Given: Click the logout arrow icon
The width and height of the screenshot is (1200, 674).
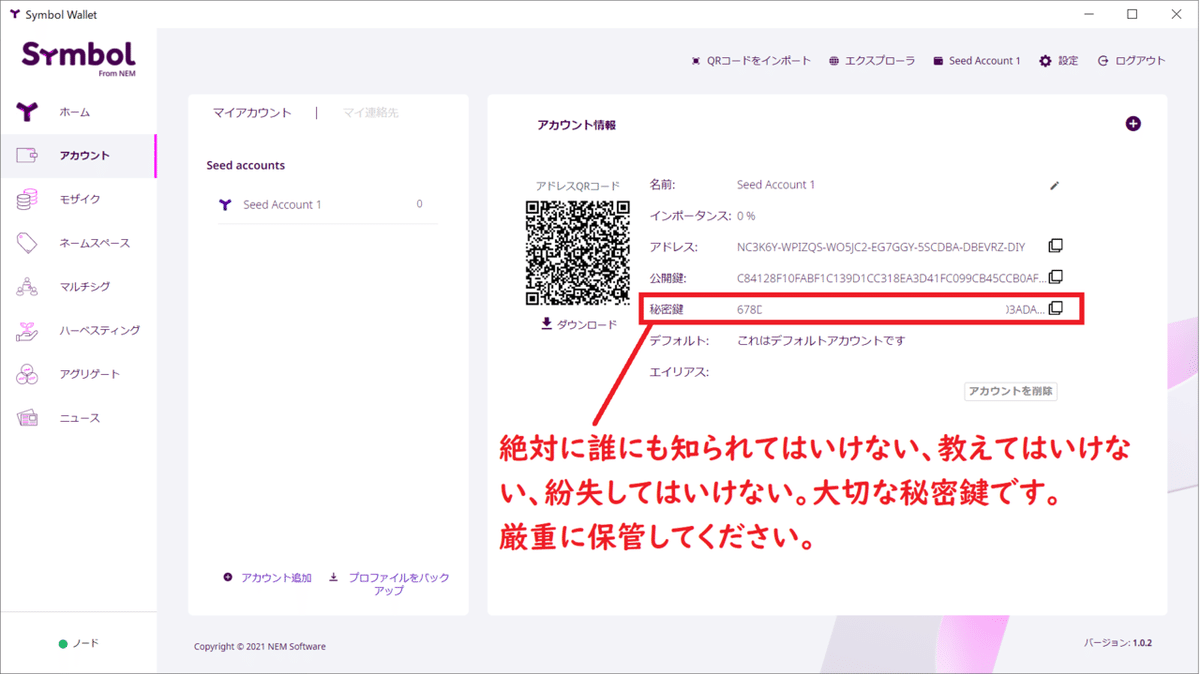Looking at the screenshot, I should pos(1103,61).
